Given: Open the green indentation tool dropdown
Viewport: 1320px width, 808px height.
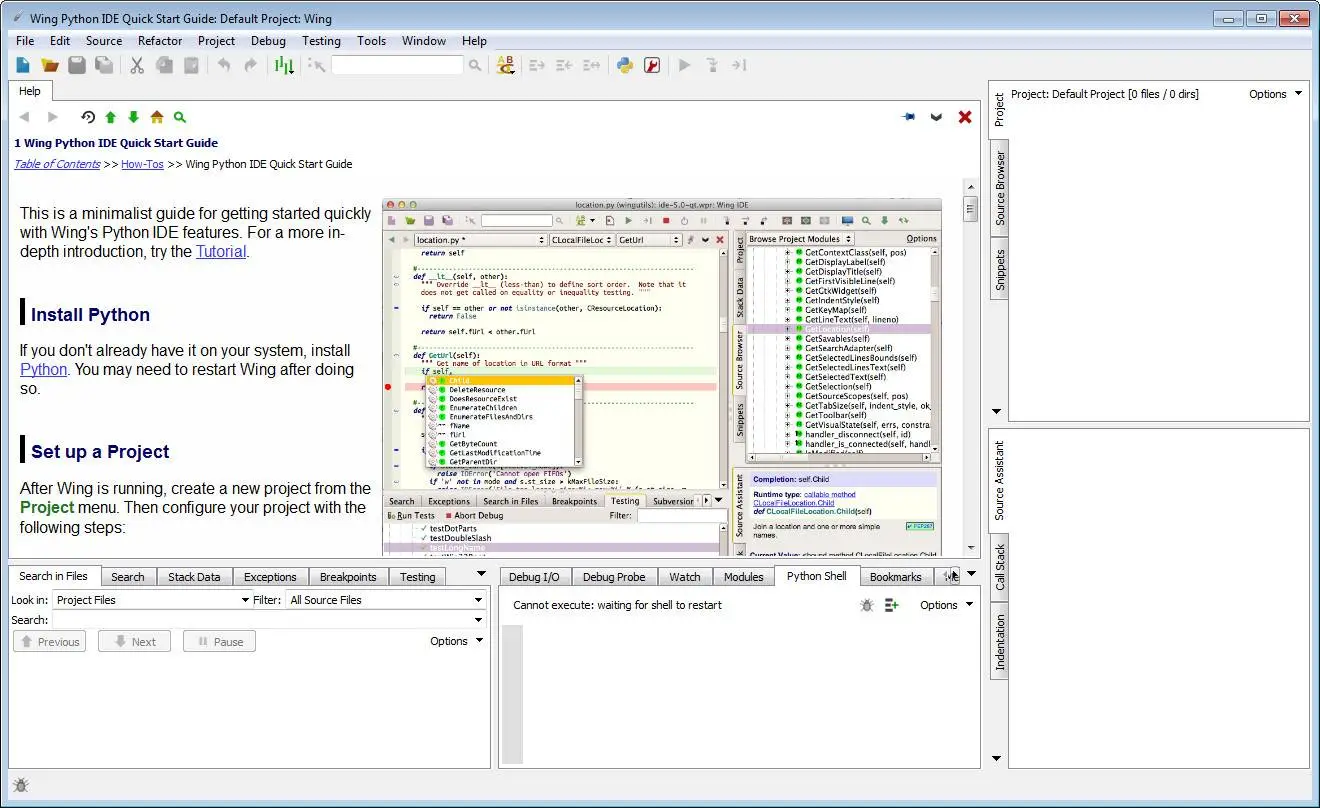Looking at the screenshot, I should coord(285,65).
